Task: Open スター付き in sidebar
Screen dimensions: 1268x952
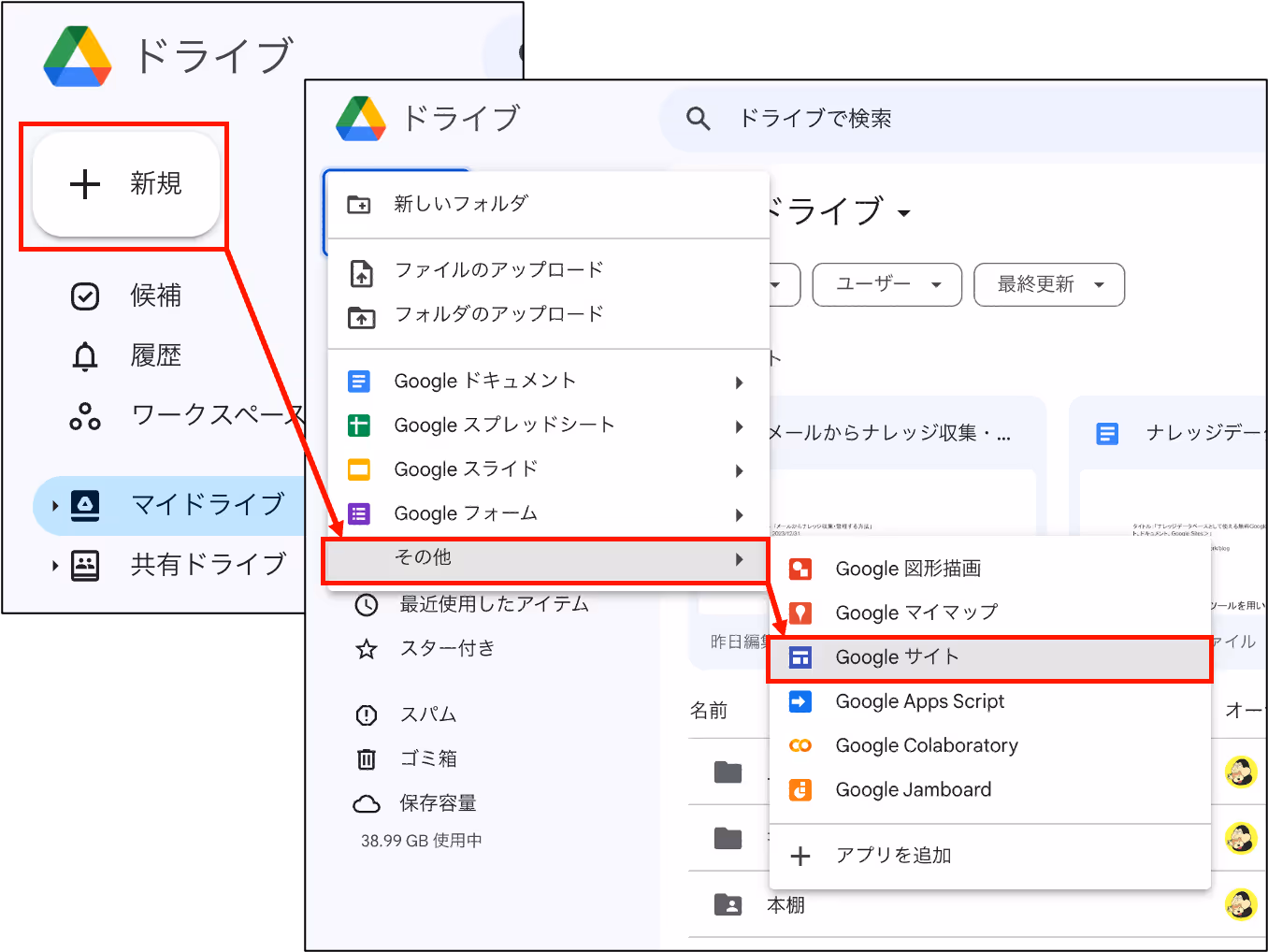Action: (447, 648)
